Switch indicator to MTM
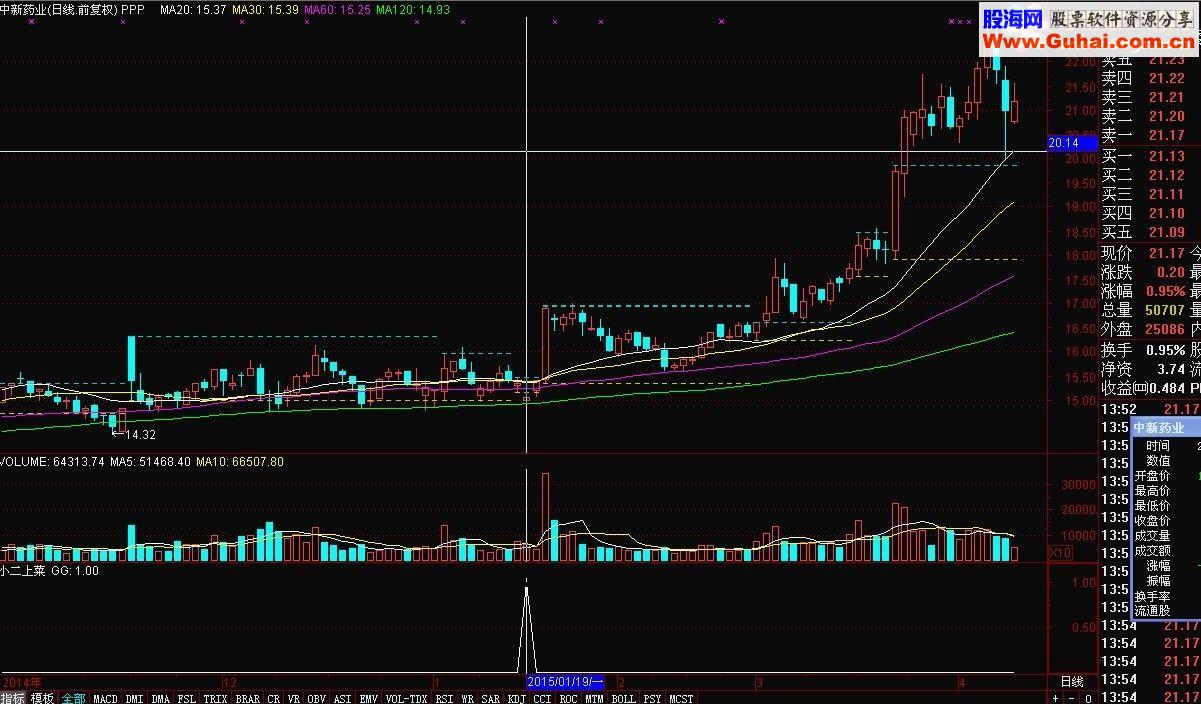The height and width of the screenshot is (704, 1201). pyautogui.click(x=594, y=698)
